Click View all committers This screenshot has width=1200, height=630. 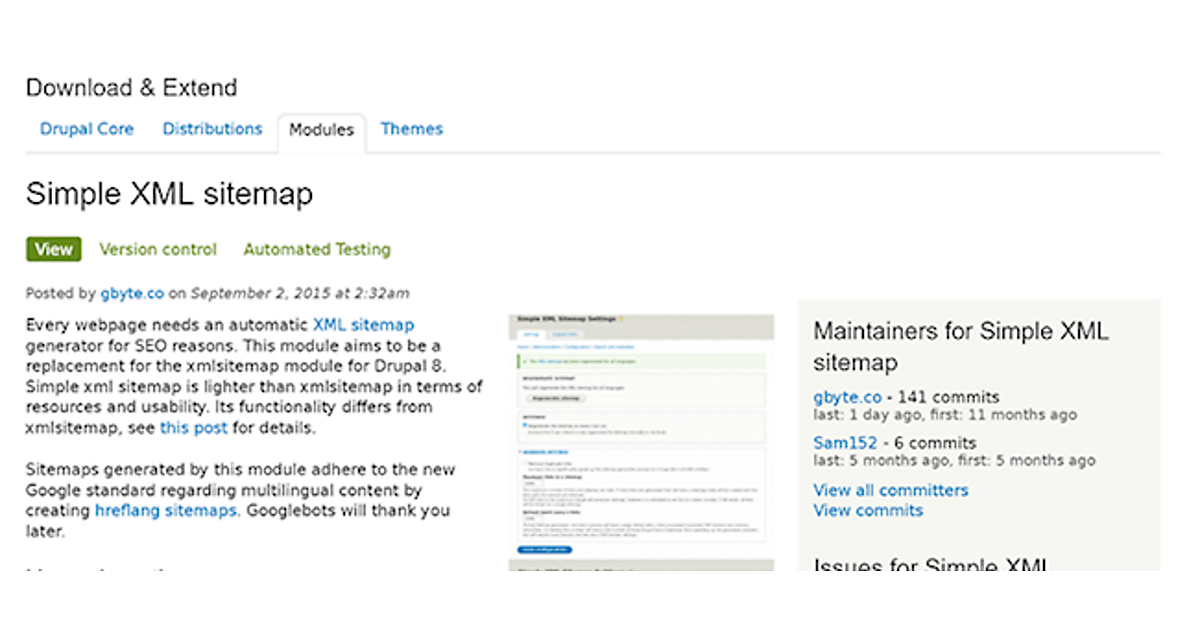(891, 490)
